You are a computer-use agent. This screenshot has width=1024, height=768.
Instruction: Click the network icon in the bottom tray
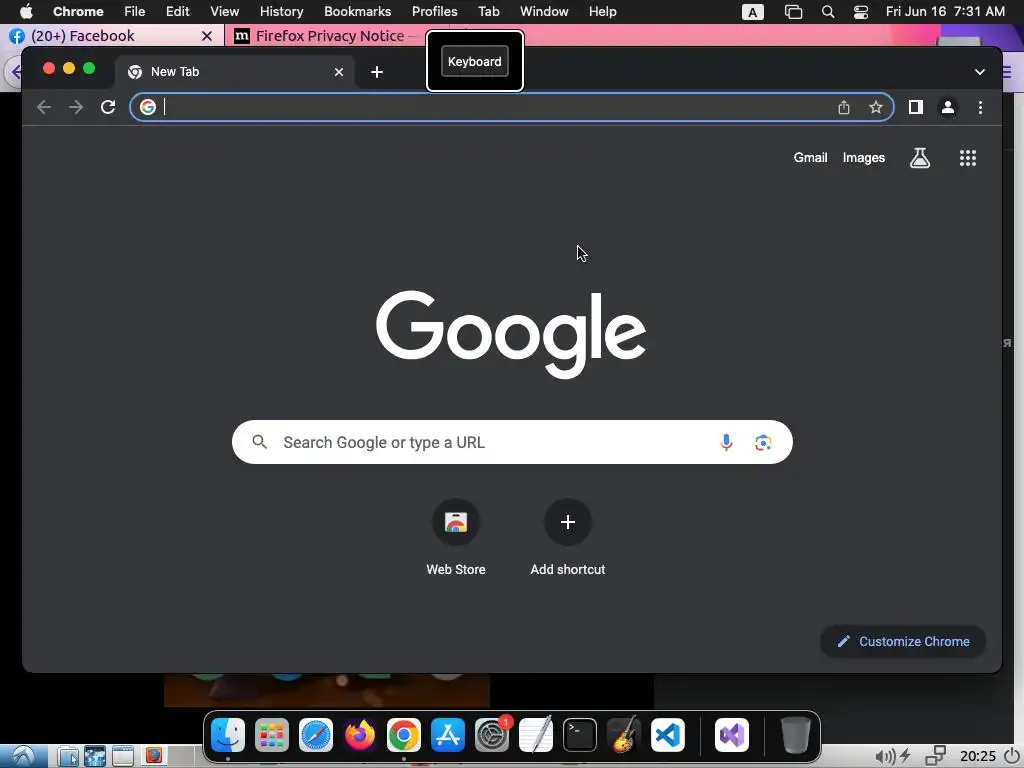point(935,756)
